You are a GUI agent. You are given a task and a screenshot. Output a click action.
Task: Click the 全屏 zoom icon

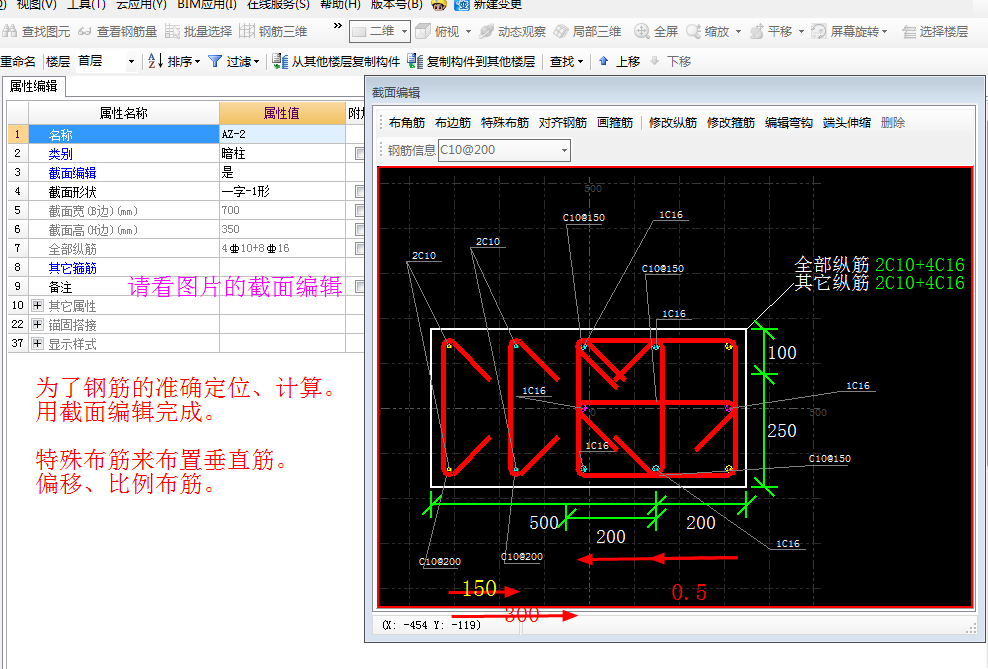coord(641,31)
